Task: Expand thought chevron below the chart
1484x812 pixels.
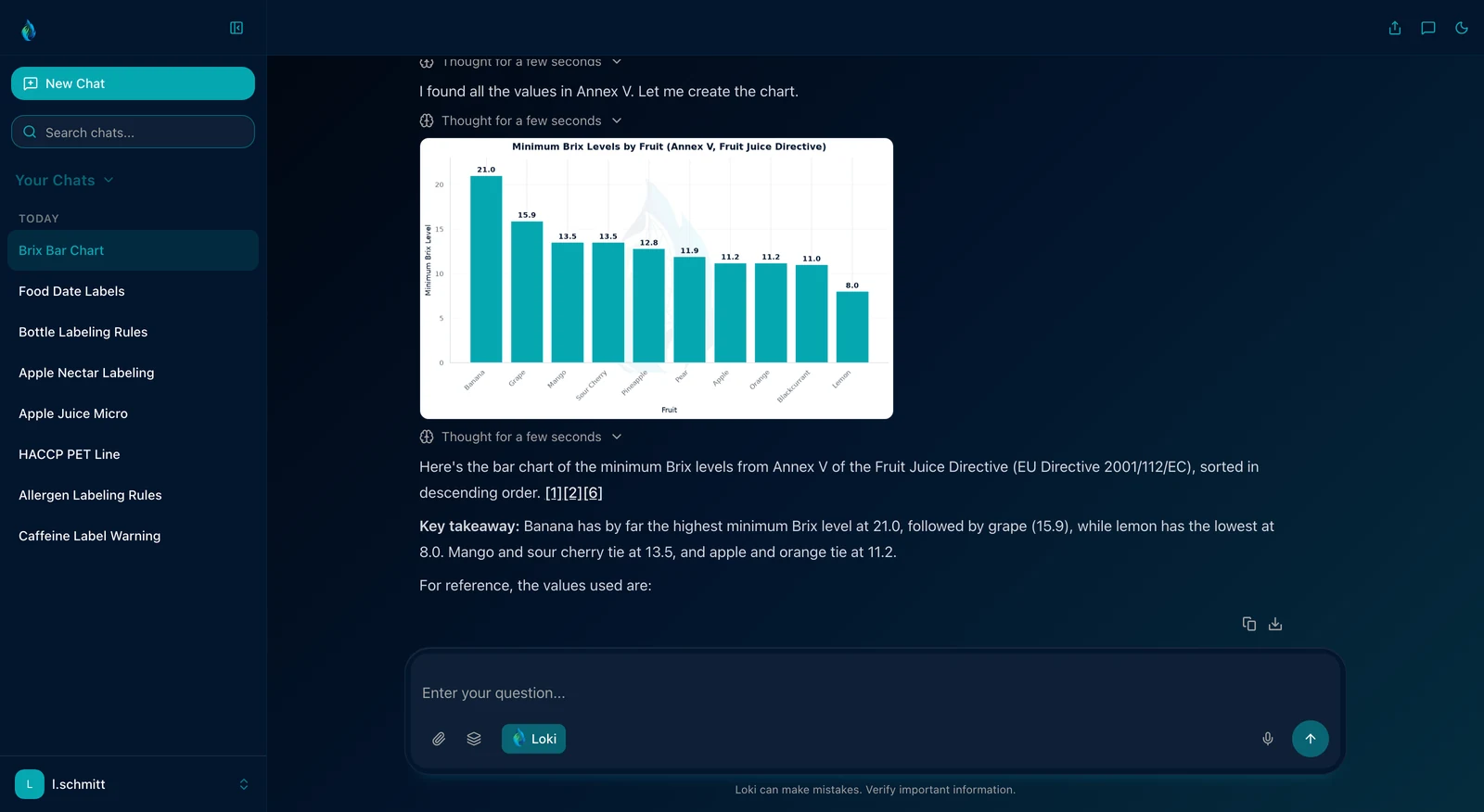Action: pyautogui.click(x=617, y=437)
